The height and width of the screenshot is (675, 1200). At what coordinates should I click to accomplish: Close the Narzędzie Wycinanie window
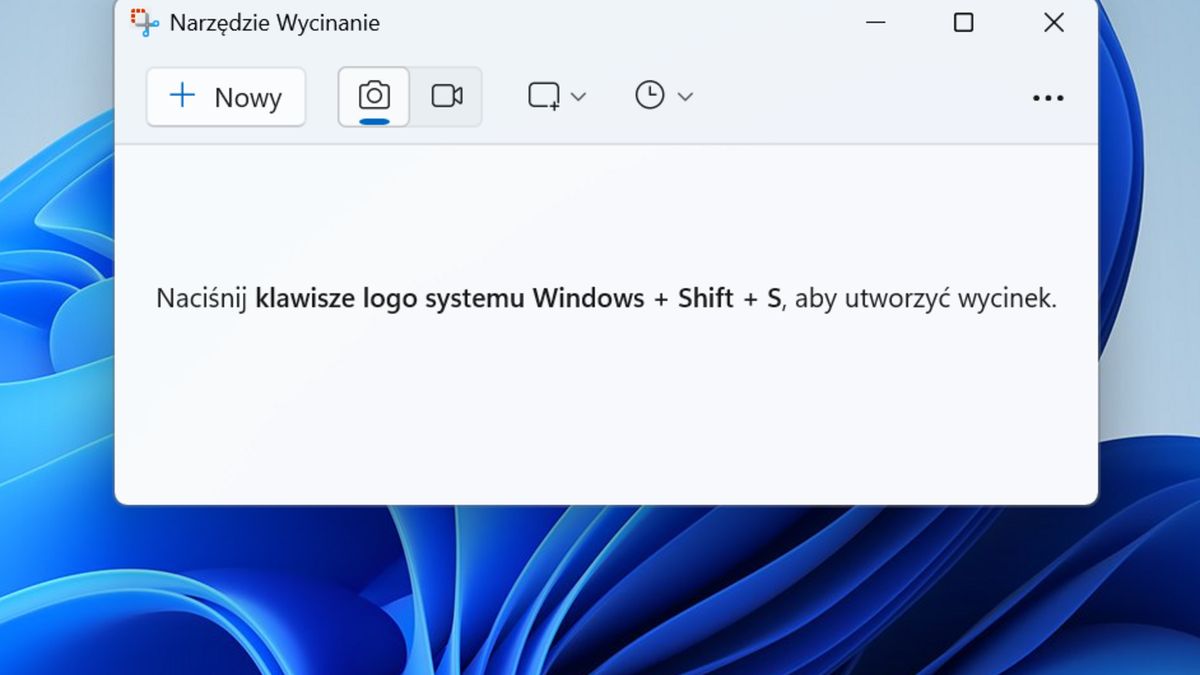(1054, 22)
